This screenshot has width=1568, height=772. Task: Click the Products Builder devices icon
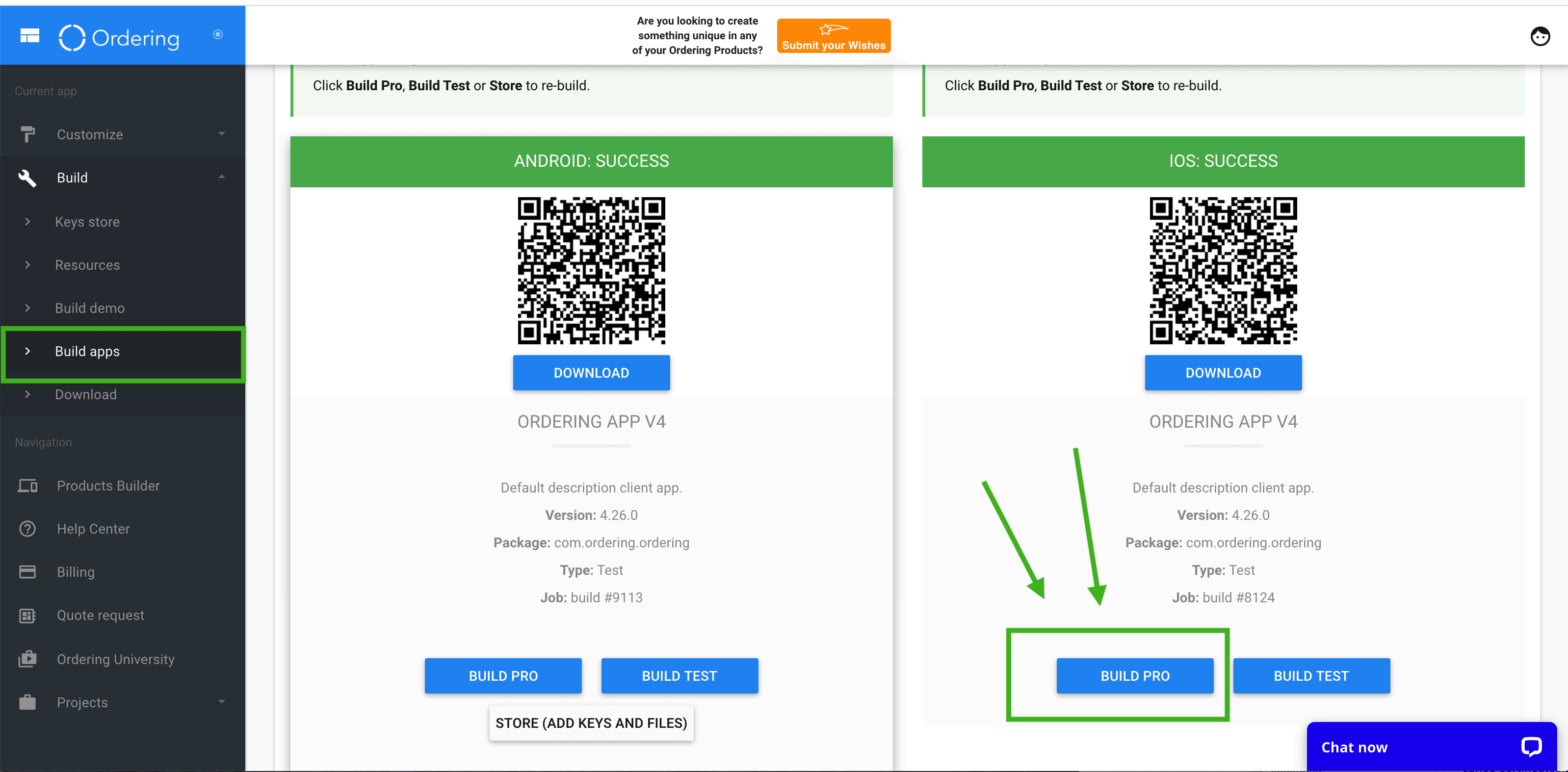[x=27, y=486]
